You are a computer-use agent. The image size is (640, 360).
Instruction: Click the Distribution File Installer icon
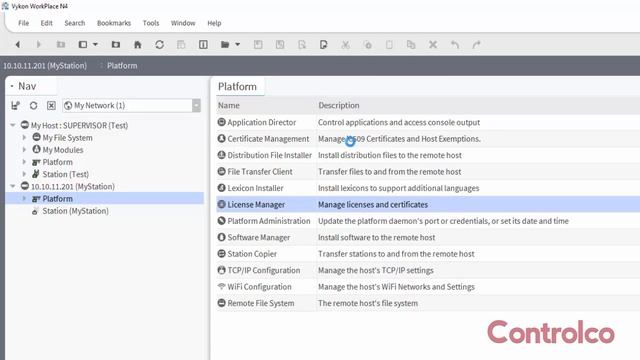[x=222, y=155]
